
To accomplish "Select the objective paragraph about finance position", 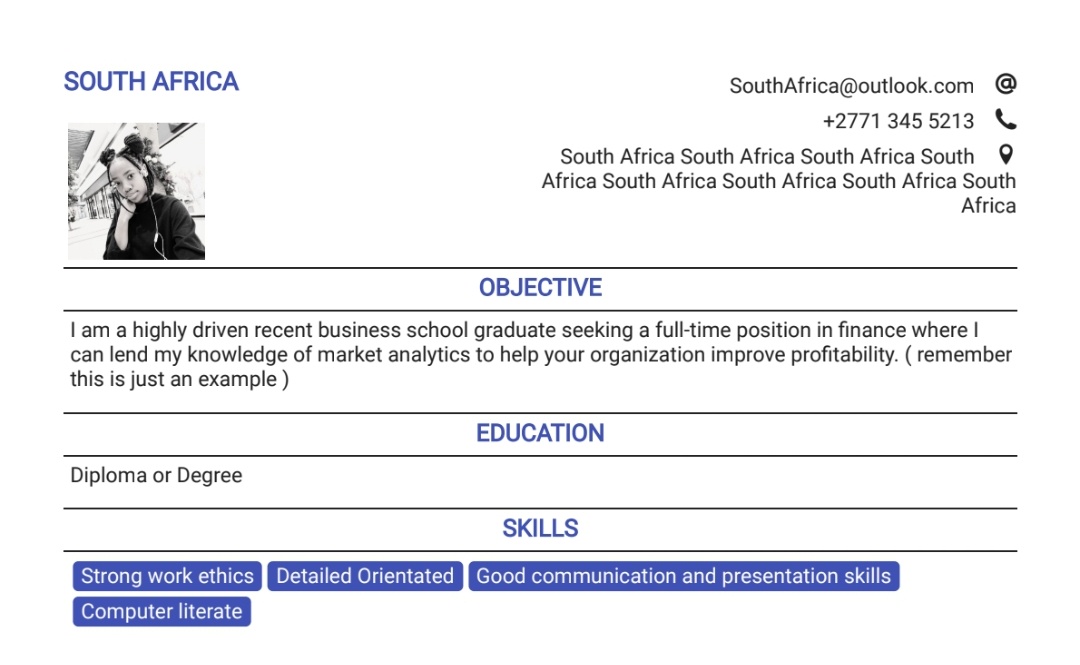I will [540, 355].
